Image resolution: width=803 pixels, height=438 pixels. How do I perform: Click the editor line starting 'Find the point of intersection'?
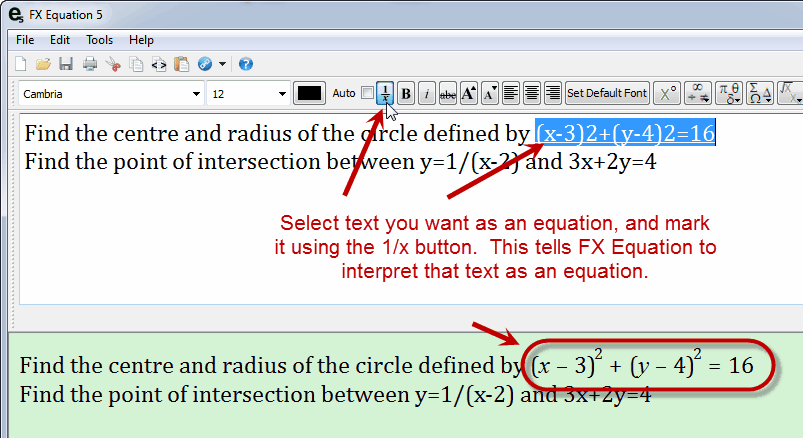pos(341,162)
